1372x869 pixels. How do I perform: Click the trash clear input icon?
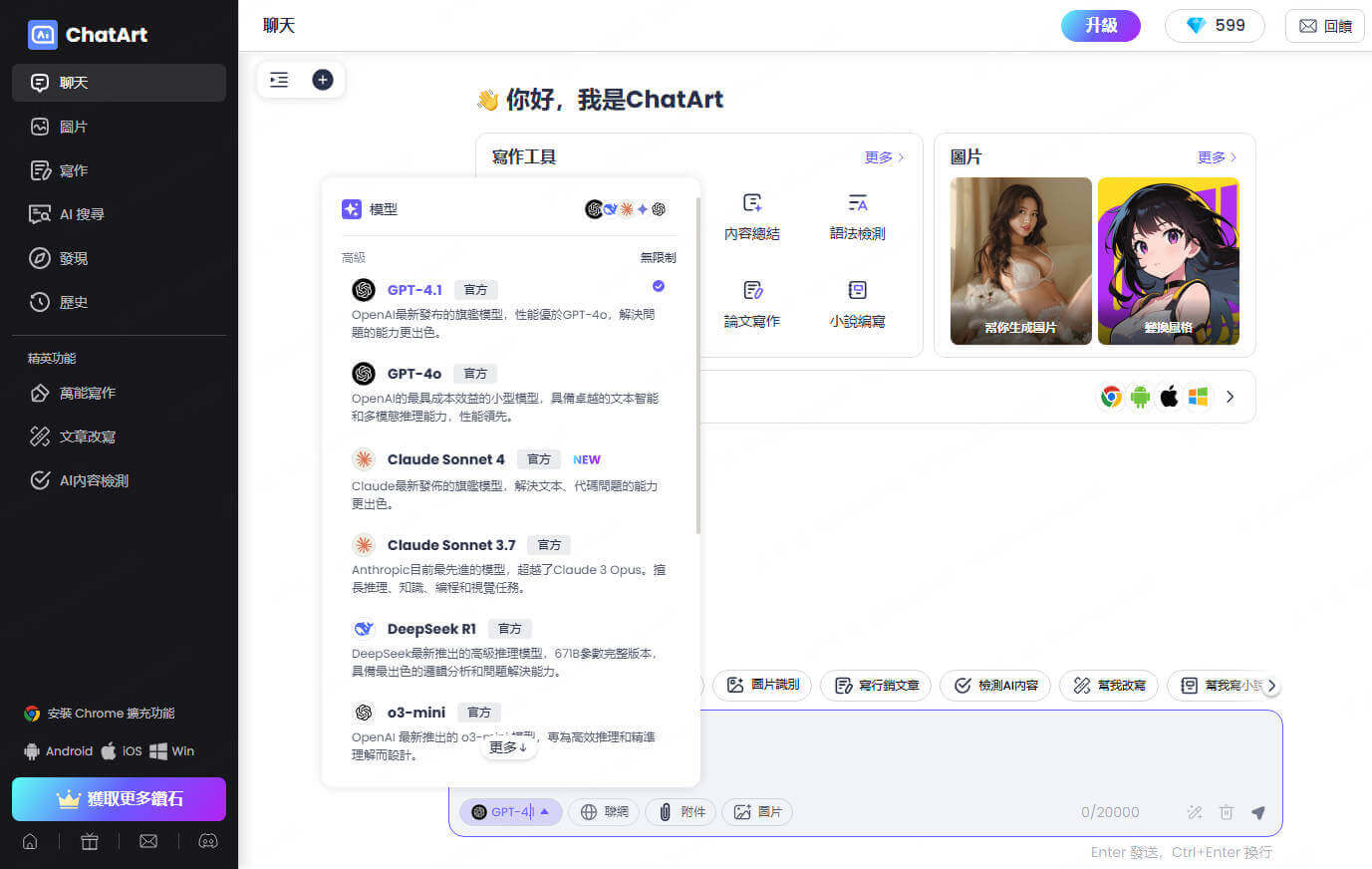(x=1227, y=812)
